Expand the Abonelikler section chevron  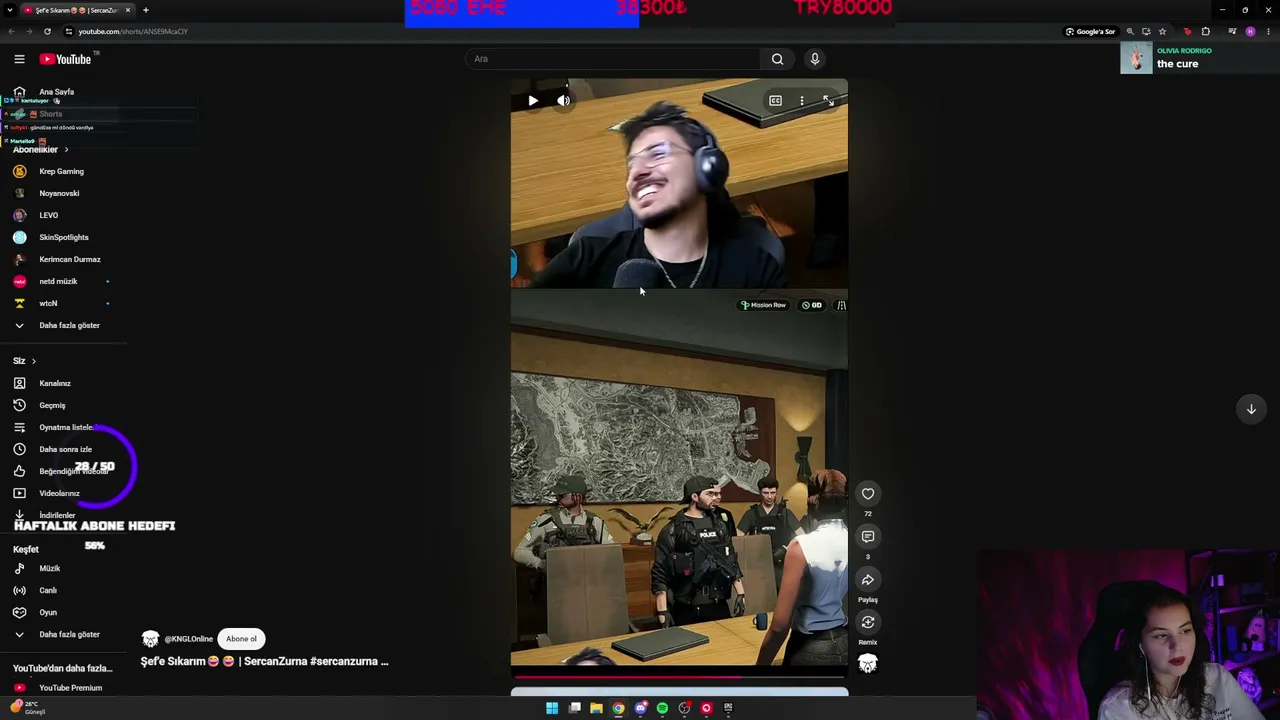[x=66, y=150]
